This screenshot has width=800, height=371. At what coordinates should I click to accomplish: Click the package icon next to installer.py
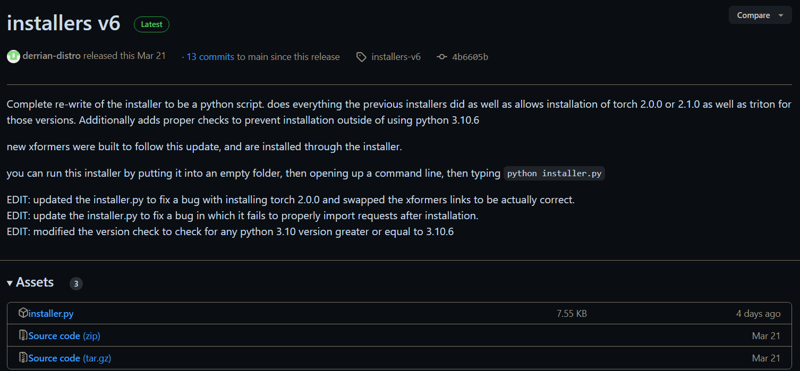(23, 313)
